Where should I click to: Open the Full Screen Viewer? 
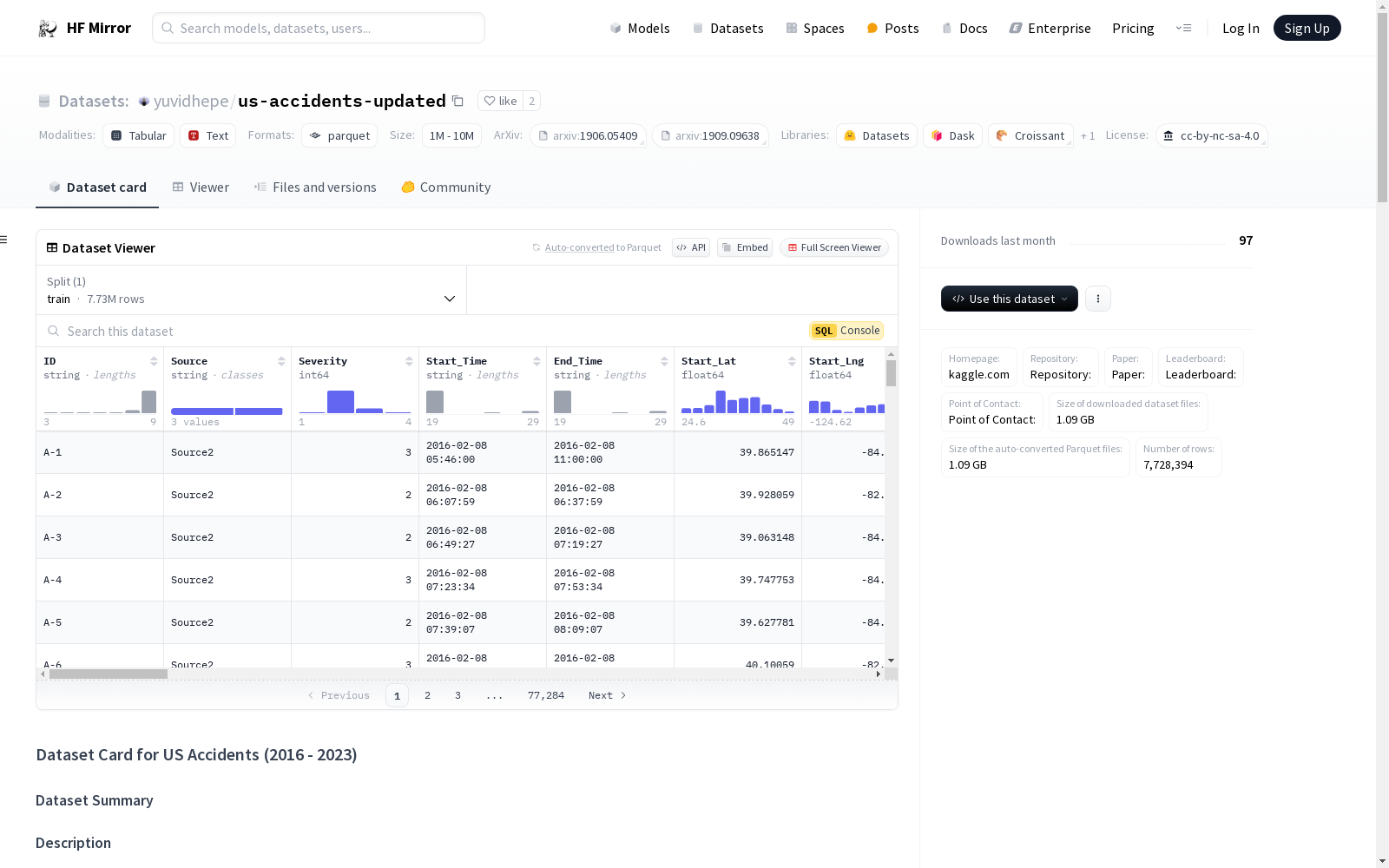(x=833, y=247)
